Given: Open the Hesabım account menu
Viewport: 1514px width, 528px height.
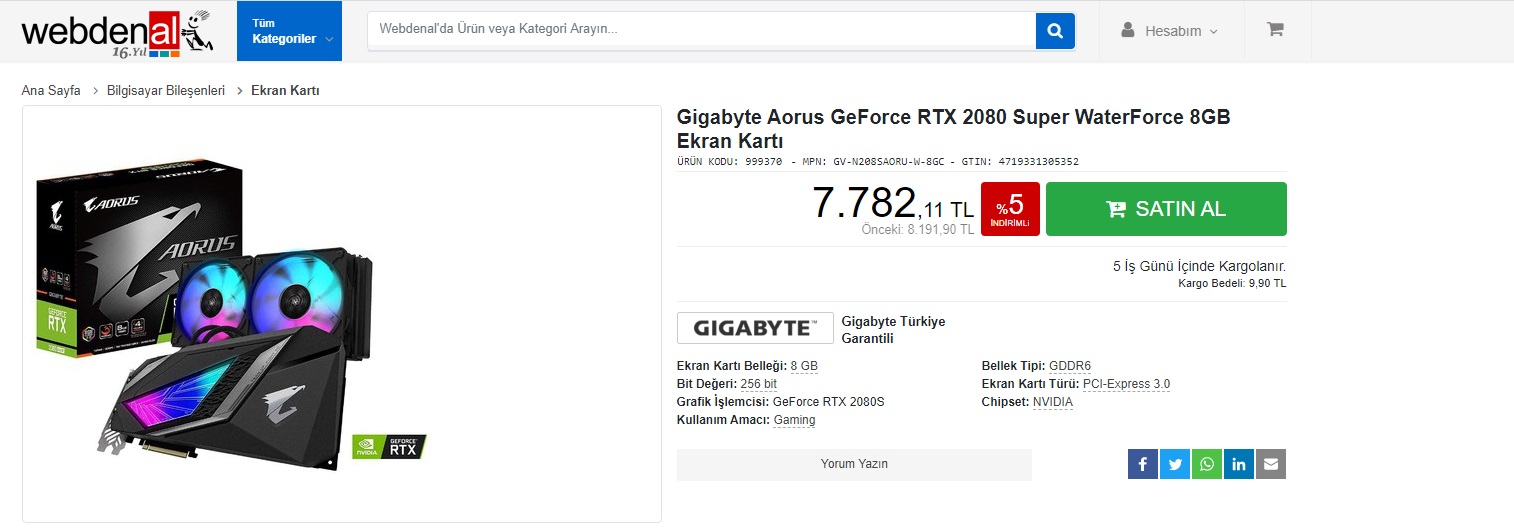Looking at the screenshot, I should click(1170, 31).
